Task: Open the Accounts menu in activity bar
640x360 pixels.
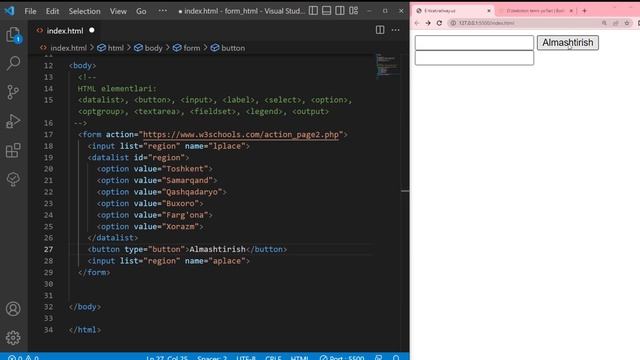Action: 13,309
